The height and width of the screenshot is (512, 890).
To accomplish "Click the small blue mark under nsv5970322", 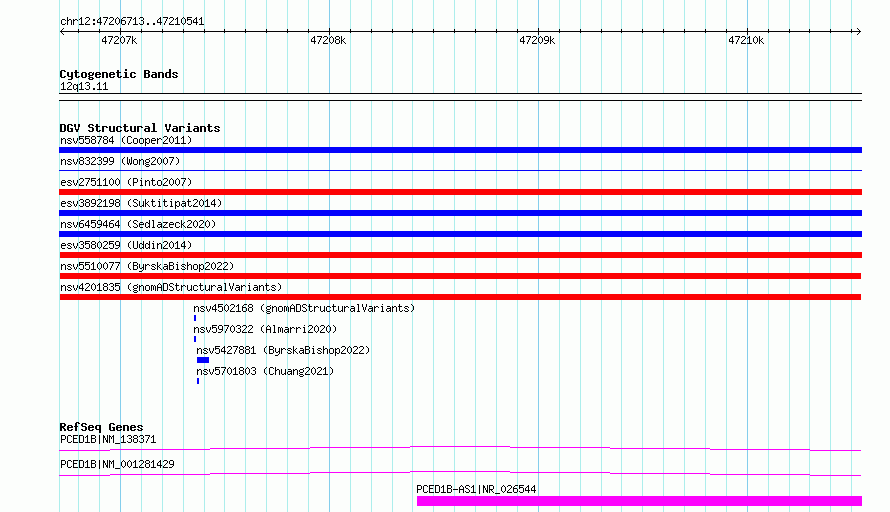I will (x=195, y=339).
